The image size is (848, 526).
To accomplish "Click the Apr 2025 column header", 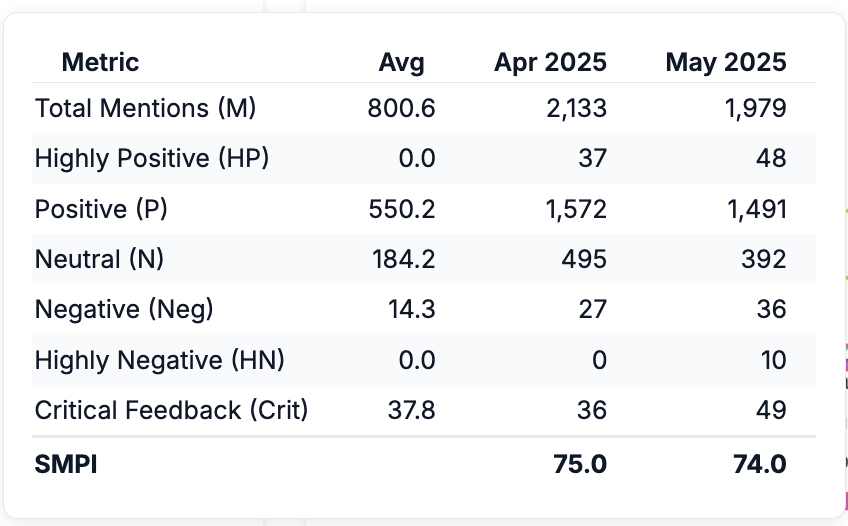I will pos(550,63).
